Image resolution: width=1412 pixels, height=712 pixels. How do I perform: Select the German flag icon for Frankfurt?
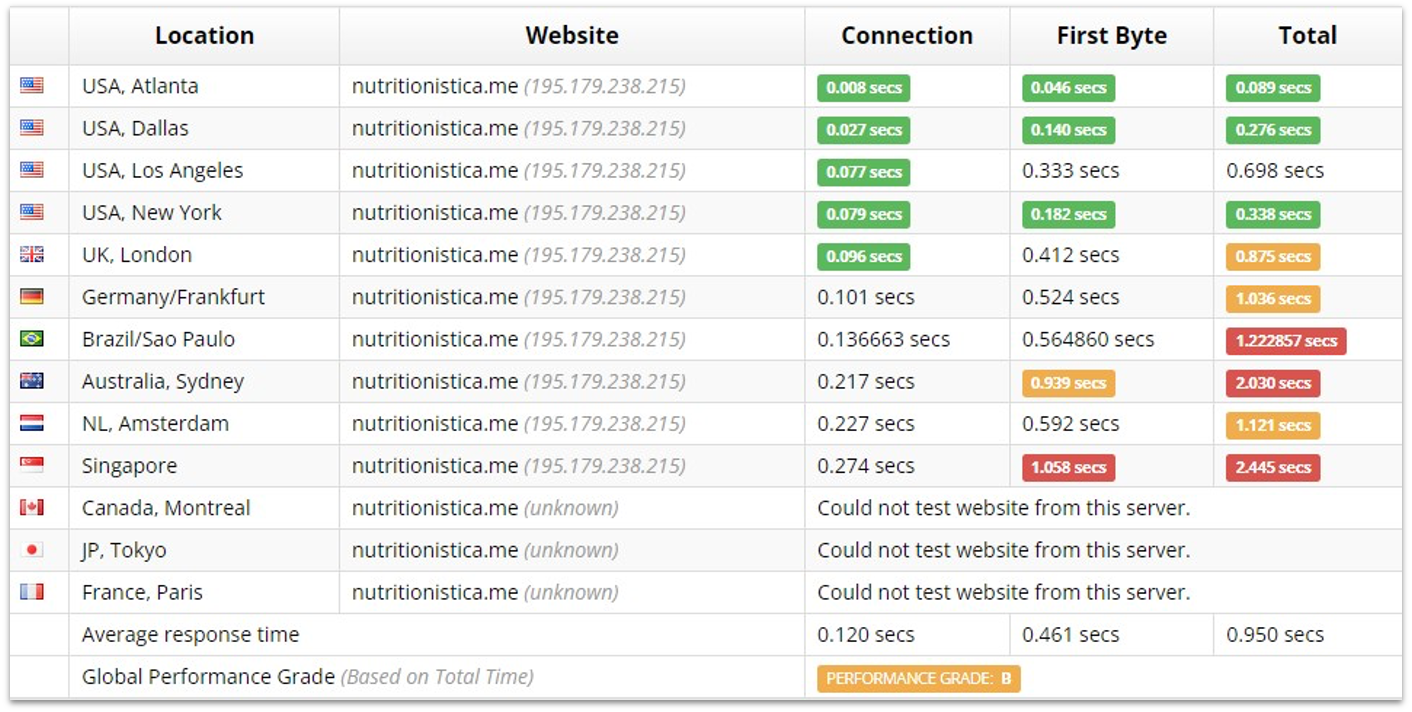[32, 297]
